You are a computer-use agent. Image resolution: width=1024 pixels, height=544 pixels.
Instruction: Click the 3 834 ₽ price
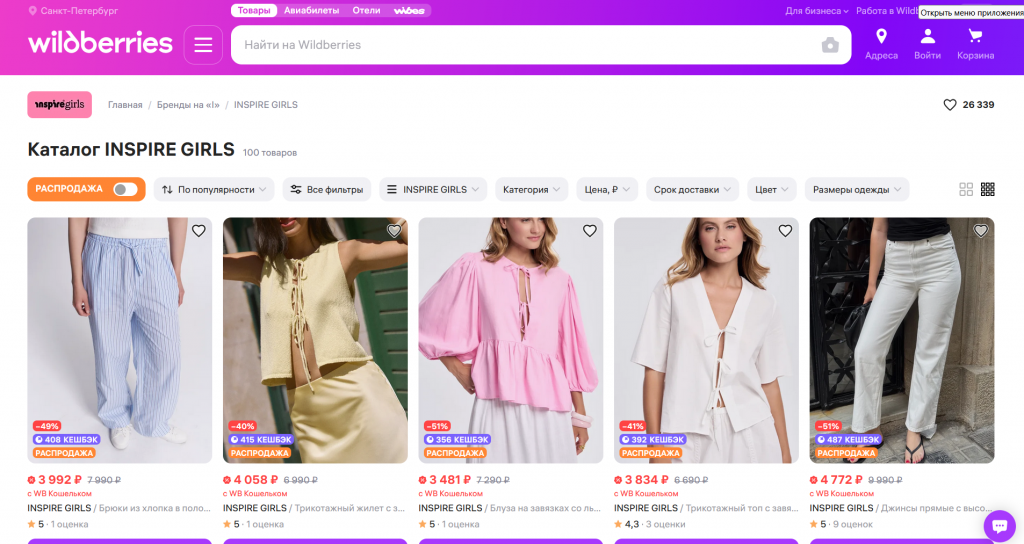[x=646, y=480]
